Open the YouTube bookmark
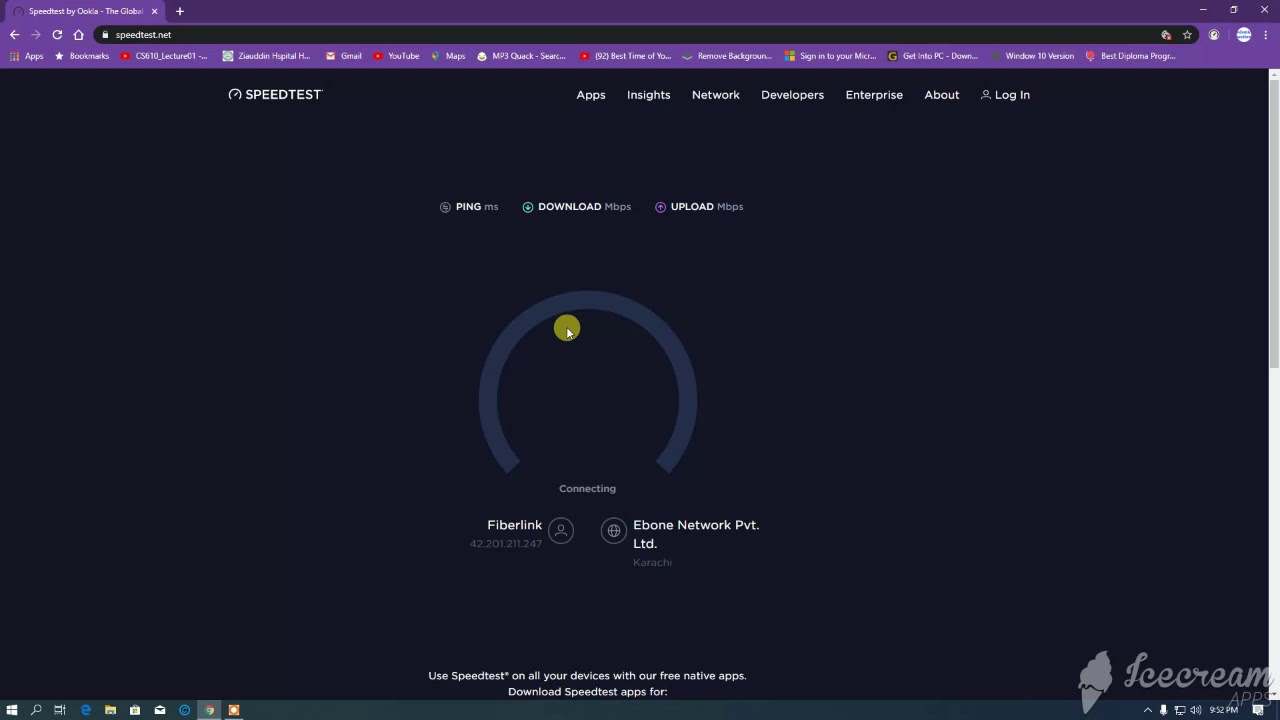1280x720 pixels. (396, 56)
